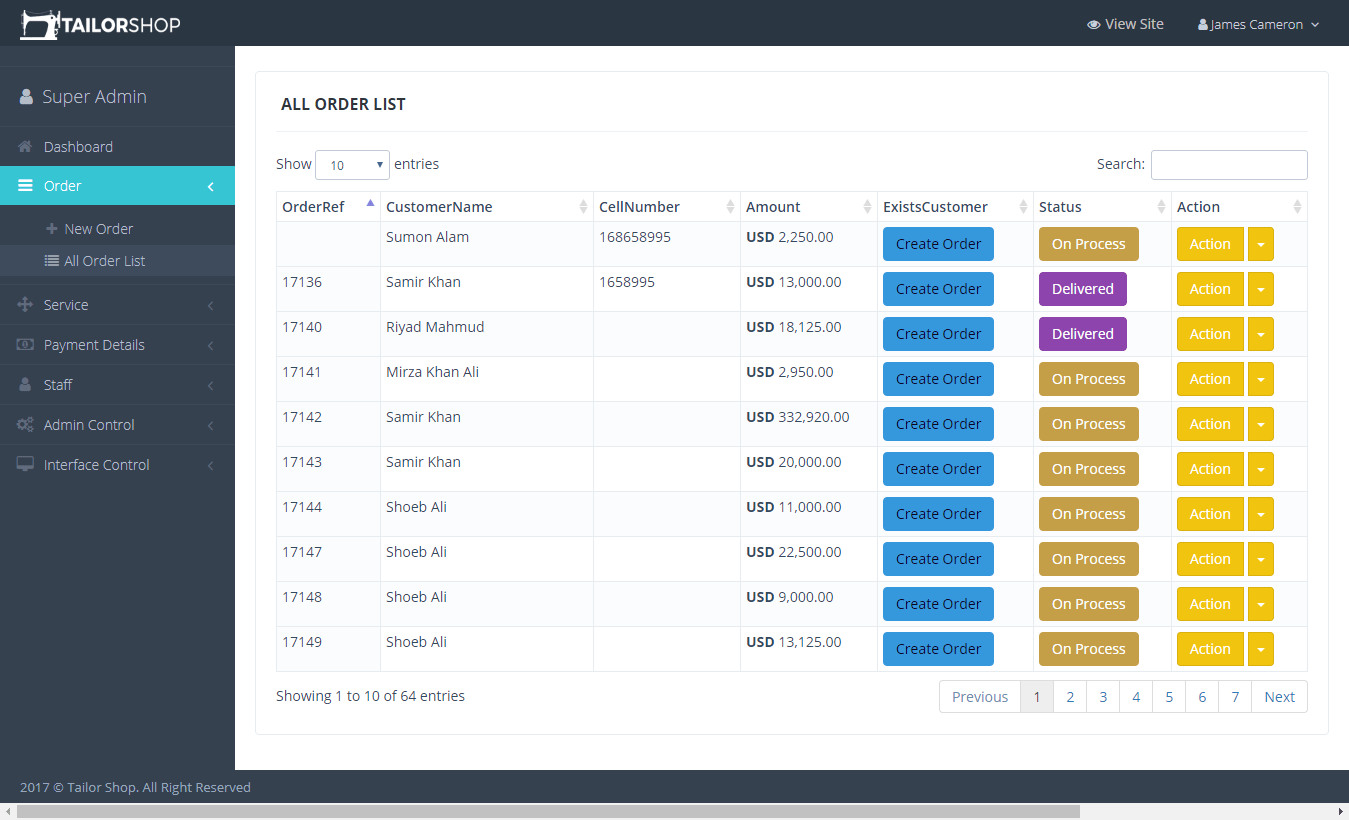Sort the table by CustomerName column
The height and width of the screenshot is (820, 1349).
point(439,206)
